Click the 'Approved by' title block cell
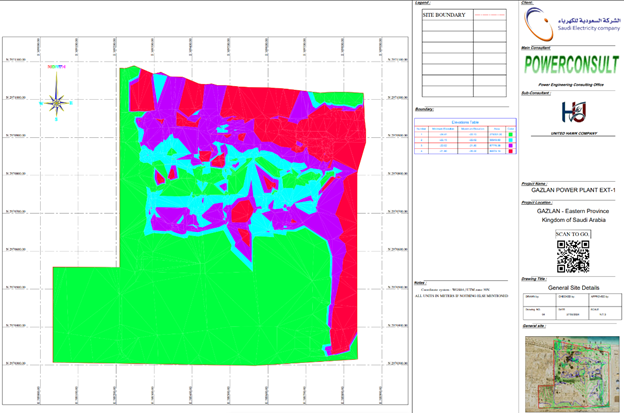 [605, 300]
